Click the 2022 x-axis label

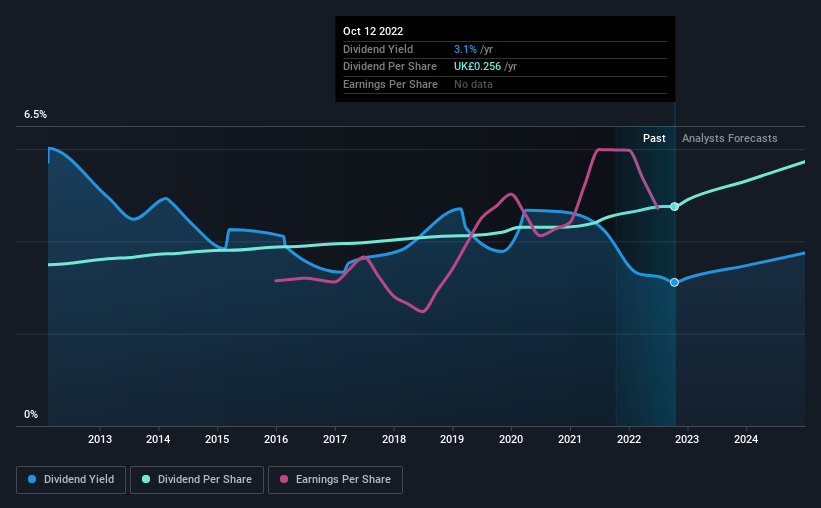point(629,439)
